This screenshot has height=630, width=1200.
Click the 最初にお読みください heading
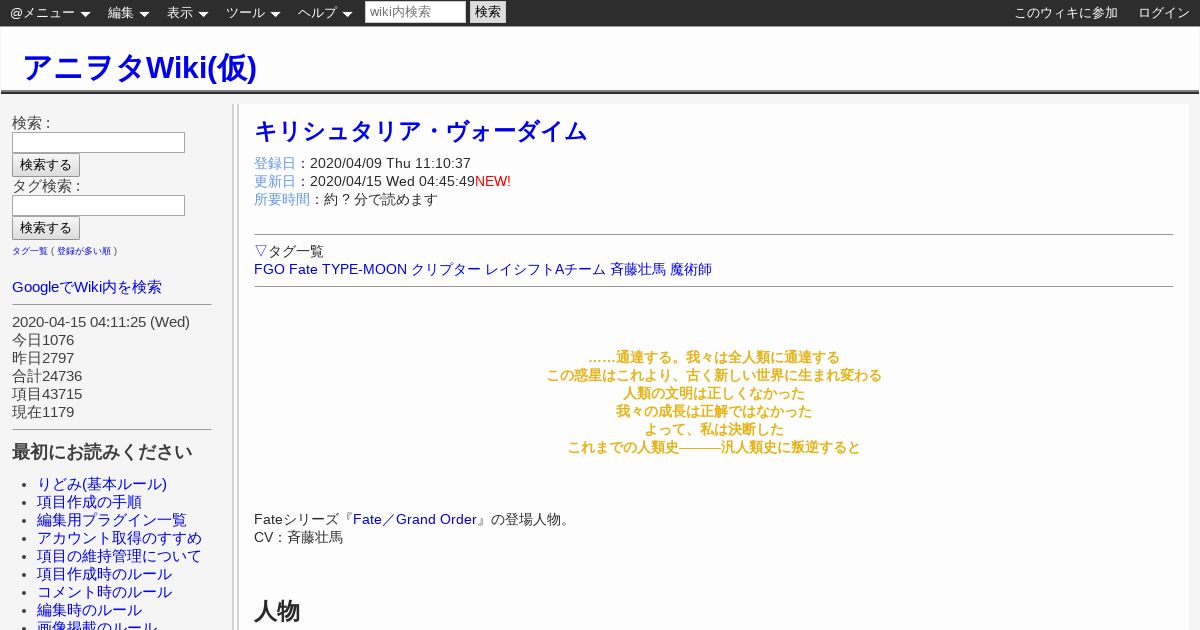102,452
